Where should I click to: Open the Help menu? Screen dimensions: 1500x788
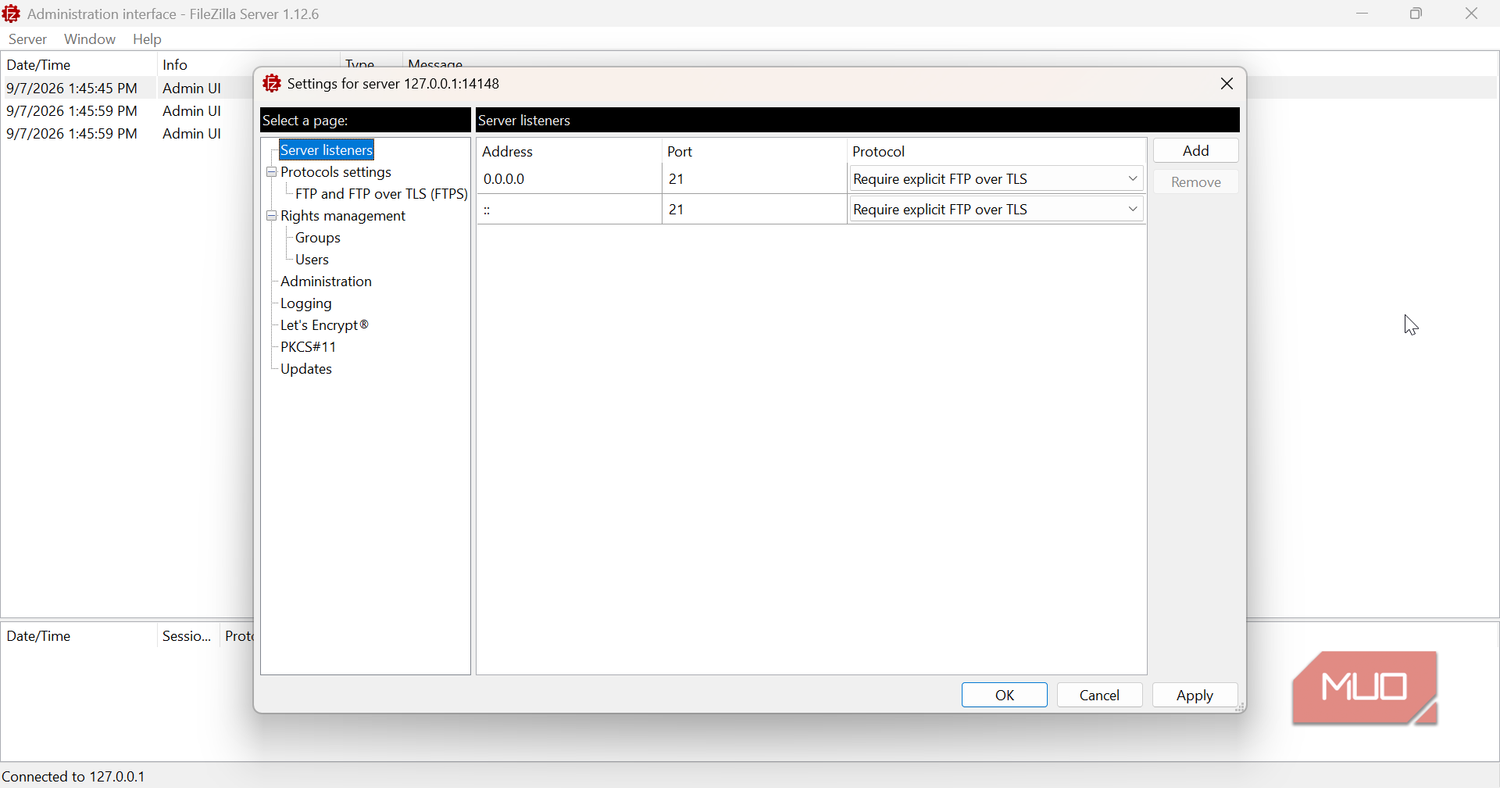click(147, 39)
